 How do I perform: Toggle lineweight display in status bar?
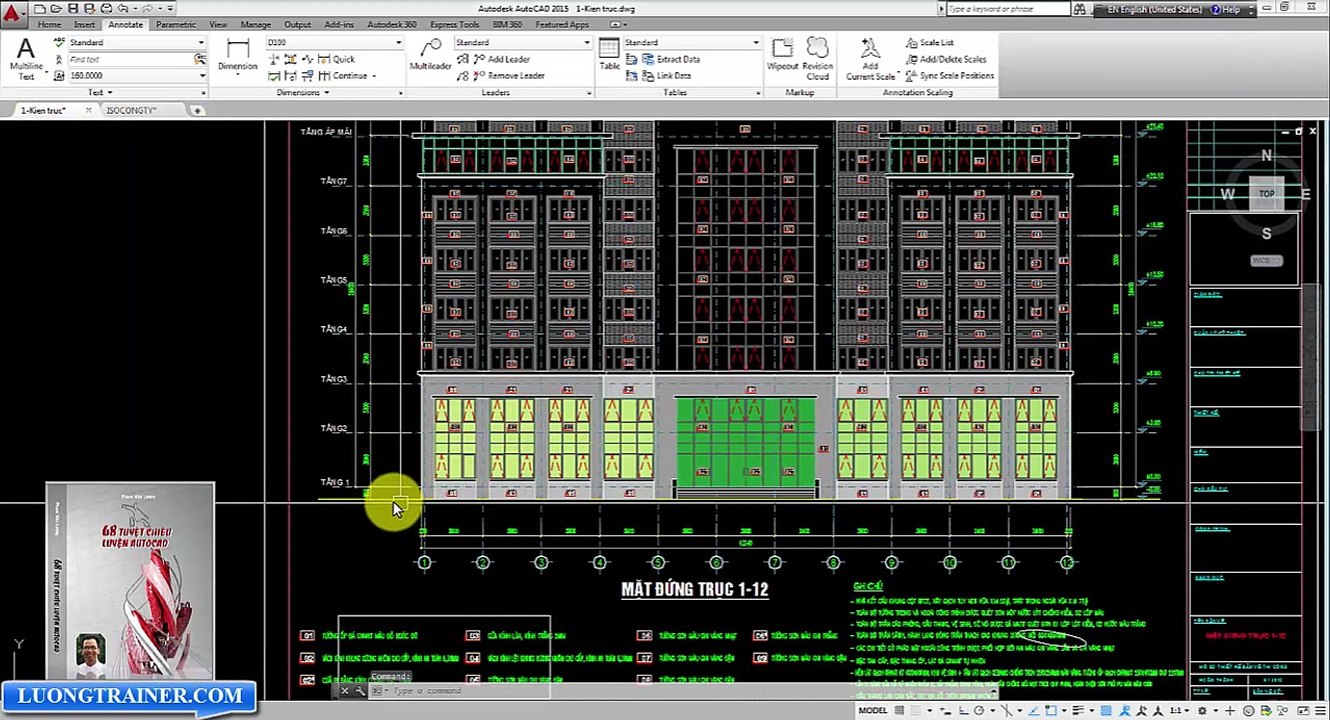click(x=1077, y=710)
